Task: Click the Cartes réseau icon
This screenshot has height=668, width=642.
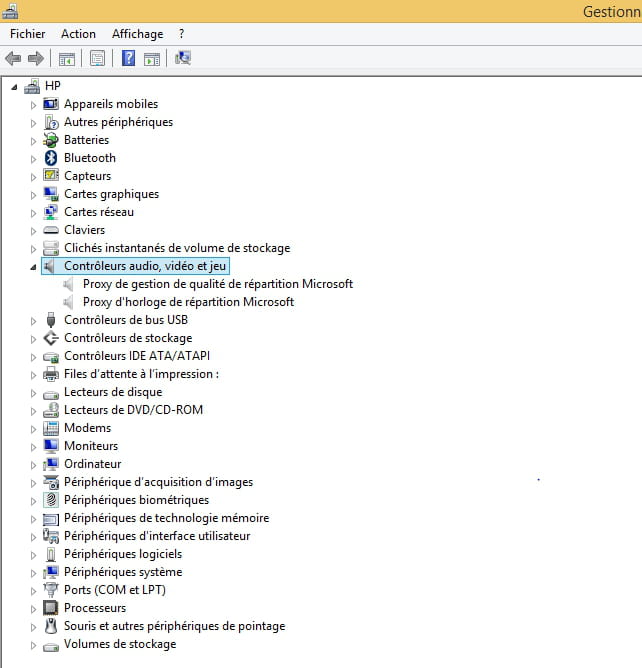Action: (51, 212)
